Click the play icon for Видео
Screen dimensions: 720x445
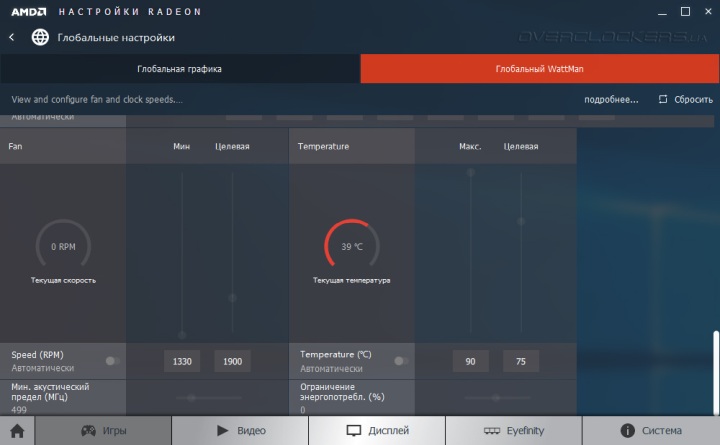[x=222, y=430]
